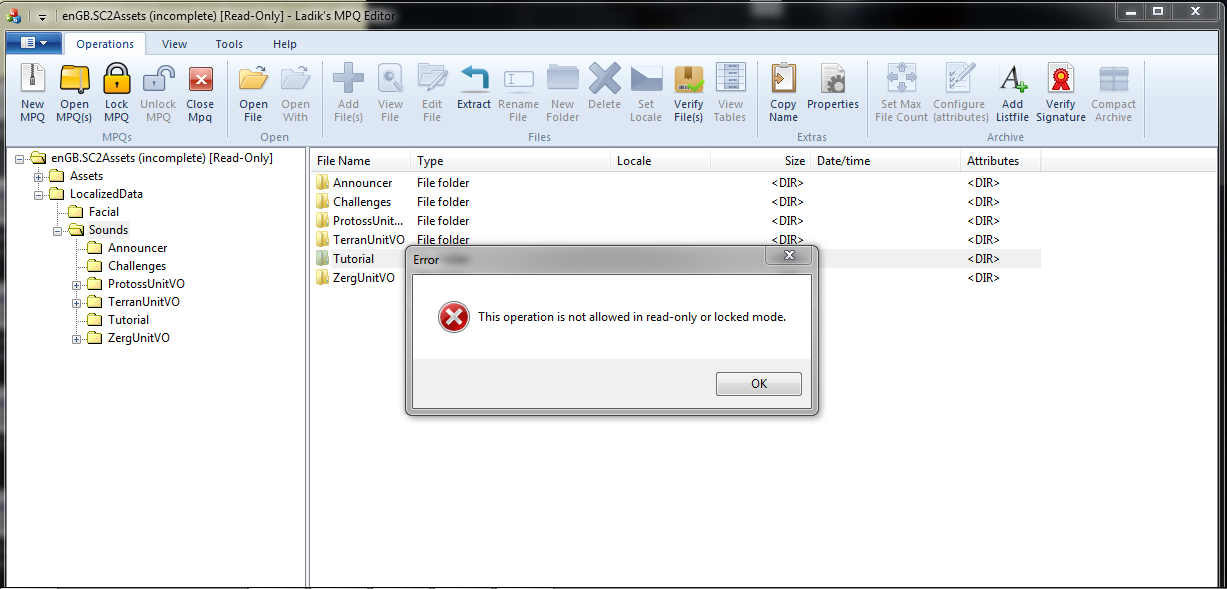Viewport: 1227px width, 589px height.
Task: Expand the ProtossUnitVO tree node
Action: click(76, 284)
